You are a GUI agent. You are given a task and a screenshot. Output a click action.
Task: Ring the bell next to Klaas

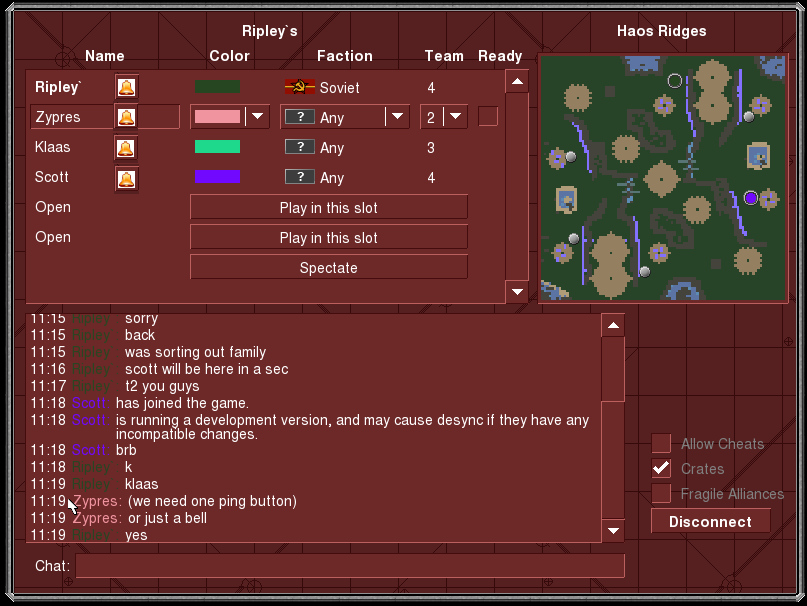126,148
